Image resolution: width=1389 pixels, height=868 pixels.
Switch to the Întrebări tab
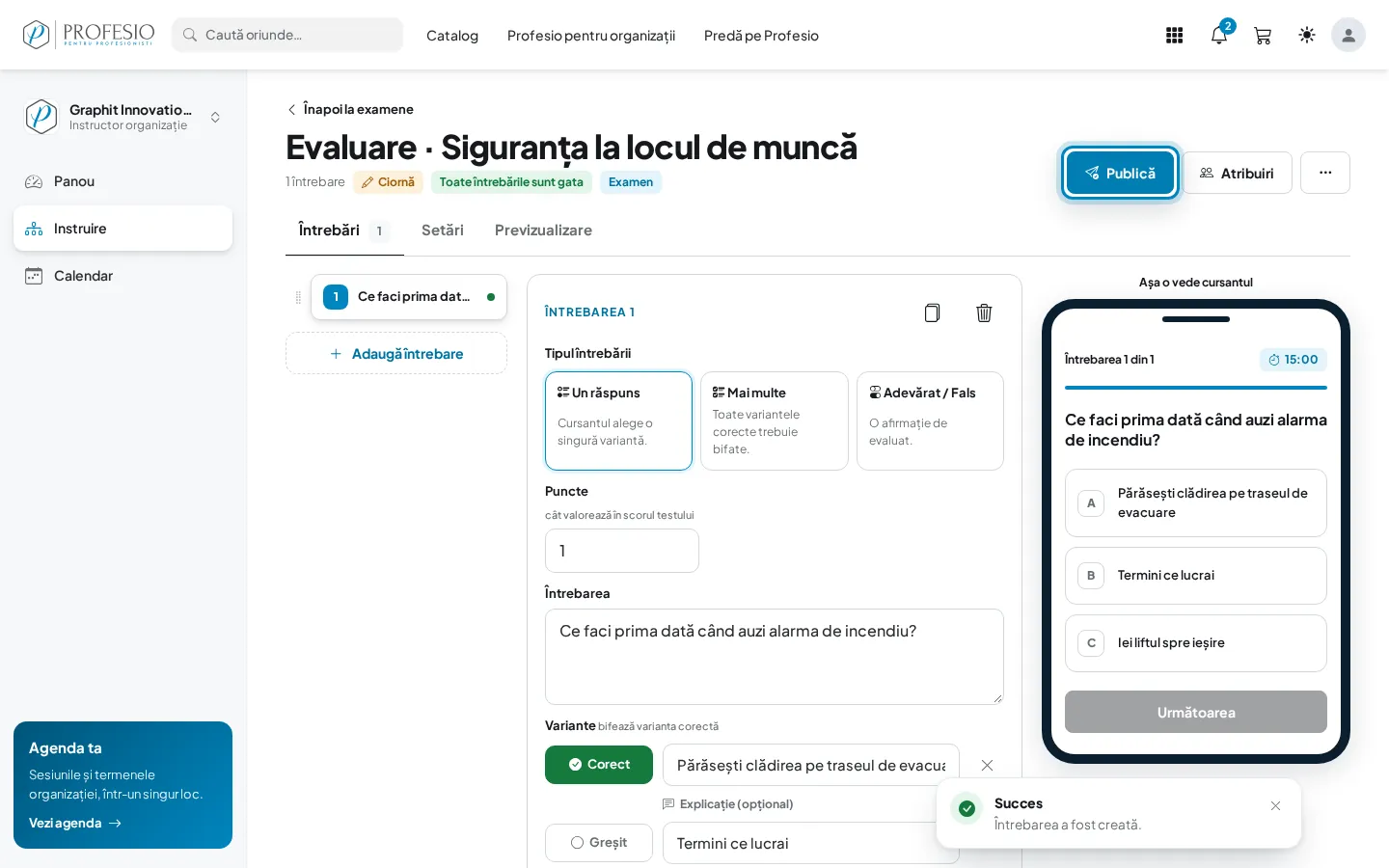point(344,231)
